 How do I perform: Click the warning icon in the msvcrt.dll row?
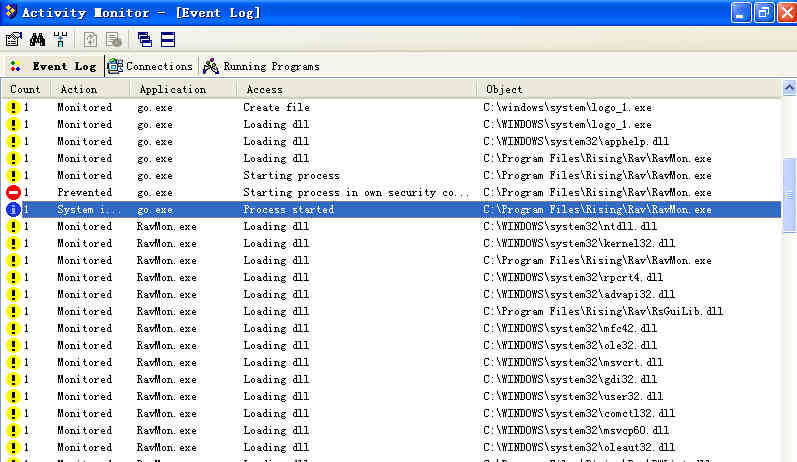[x=13, y=362]
